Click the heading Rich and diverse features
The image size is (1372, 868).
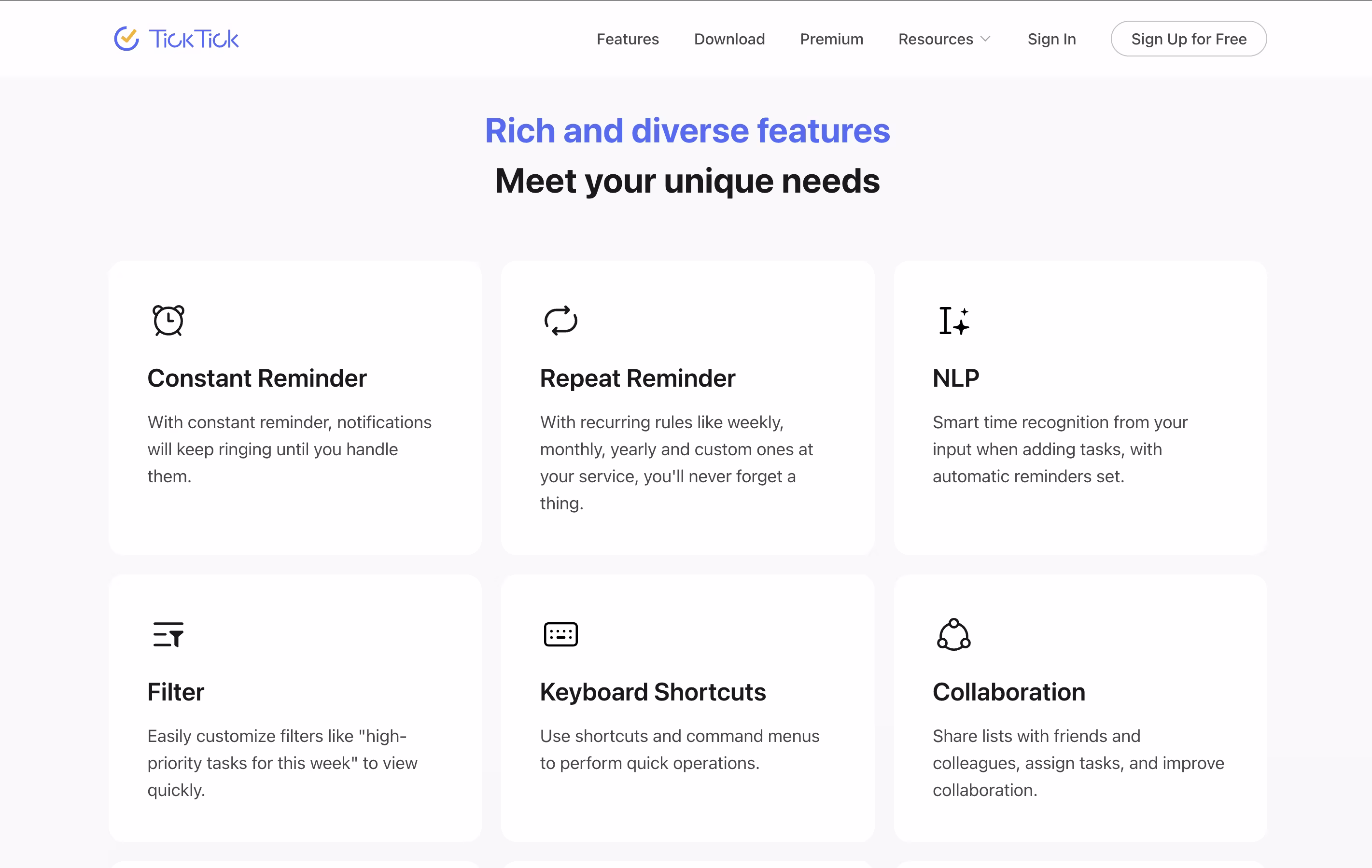[686, 130]
